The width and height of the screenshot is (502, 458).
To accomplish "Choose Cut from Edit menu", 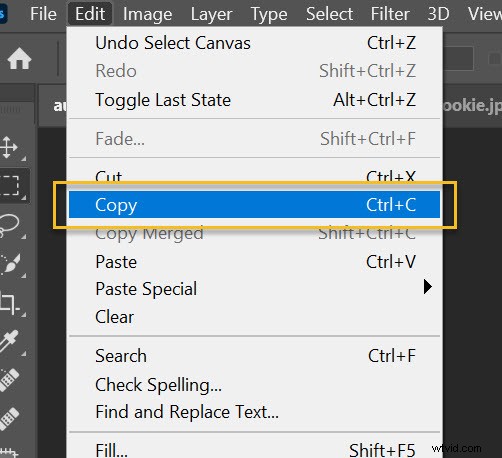I will (255, 176).
